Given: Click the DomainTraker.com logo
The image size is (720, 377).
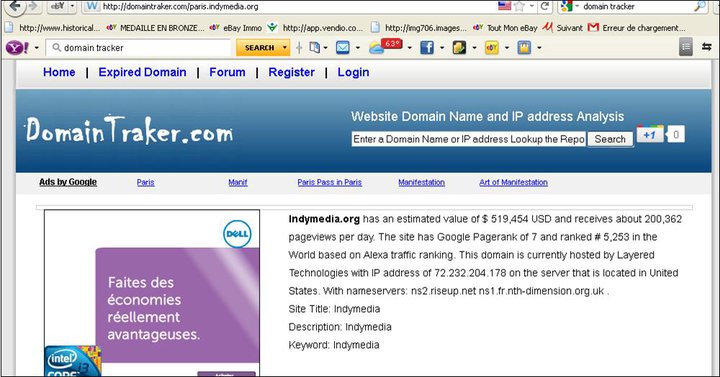Looking at the screenshot, I should [x=129, y=130].
